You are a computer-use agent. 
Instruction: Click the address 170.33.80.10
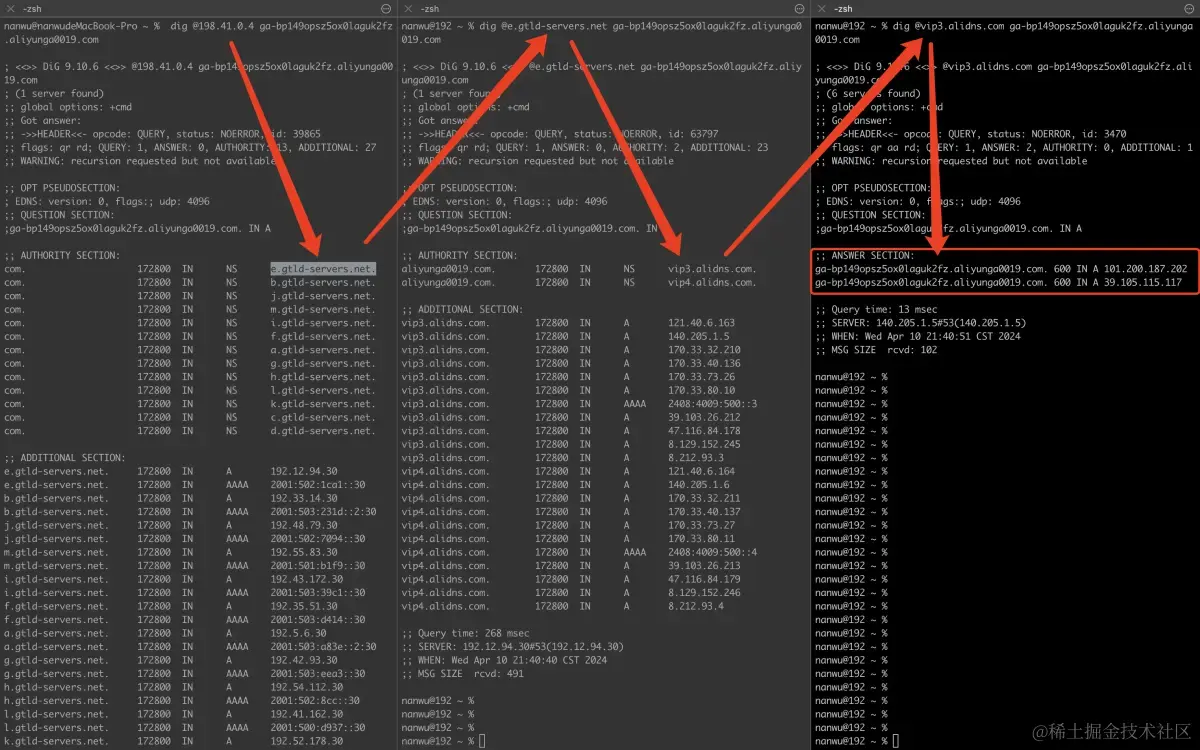tap(701, 390)
